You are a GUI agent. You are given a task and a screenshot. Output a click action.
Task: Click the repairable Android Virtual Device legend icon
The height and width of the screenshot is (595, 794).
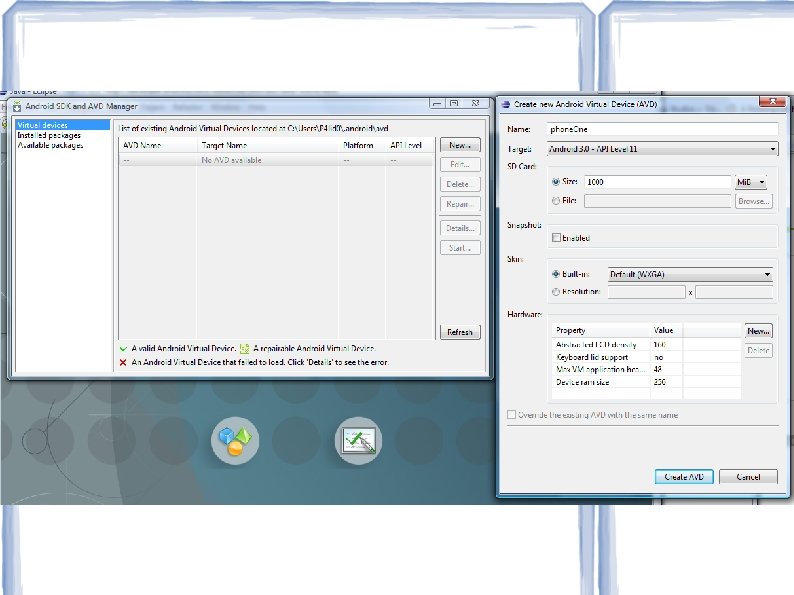(x=245, y=348)
